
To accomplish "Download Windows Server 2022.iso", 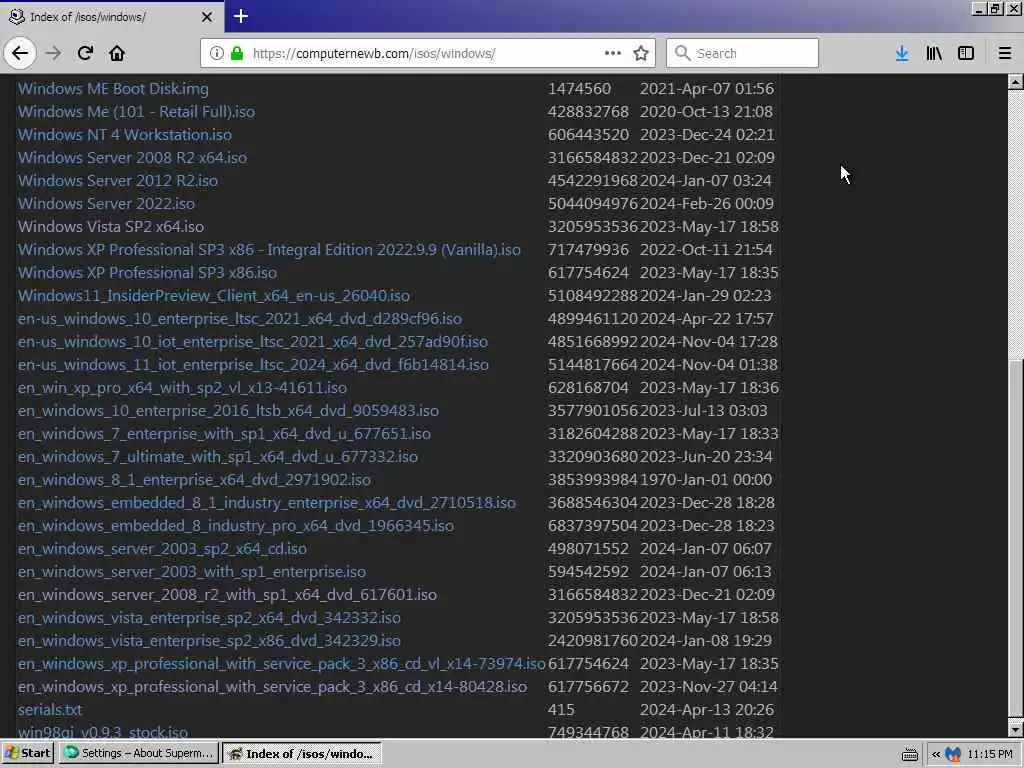I will click(106, 204).
